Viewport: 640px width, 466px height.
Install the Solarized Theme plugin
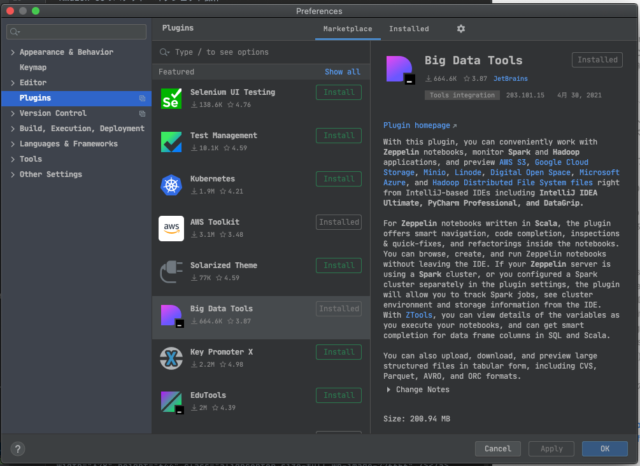(339, 265)
